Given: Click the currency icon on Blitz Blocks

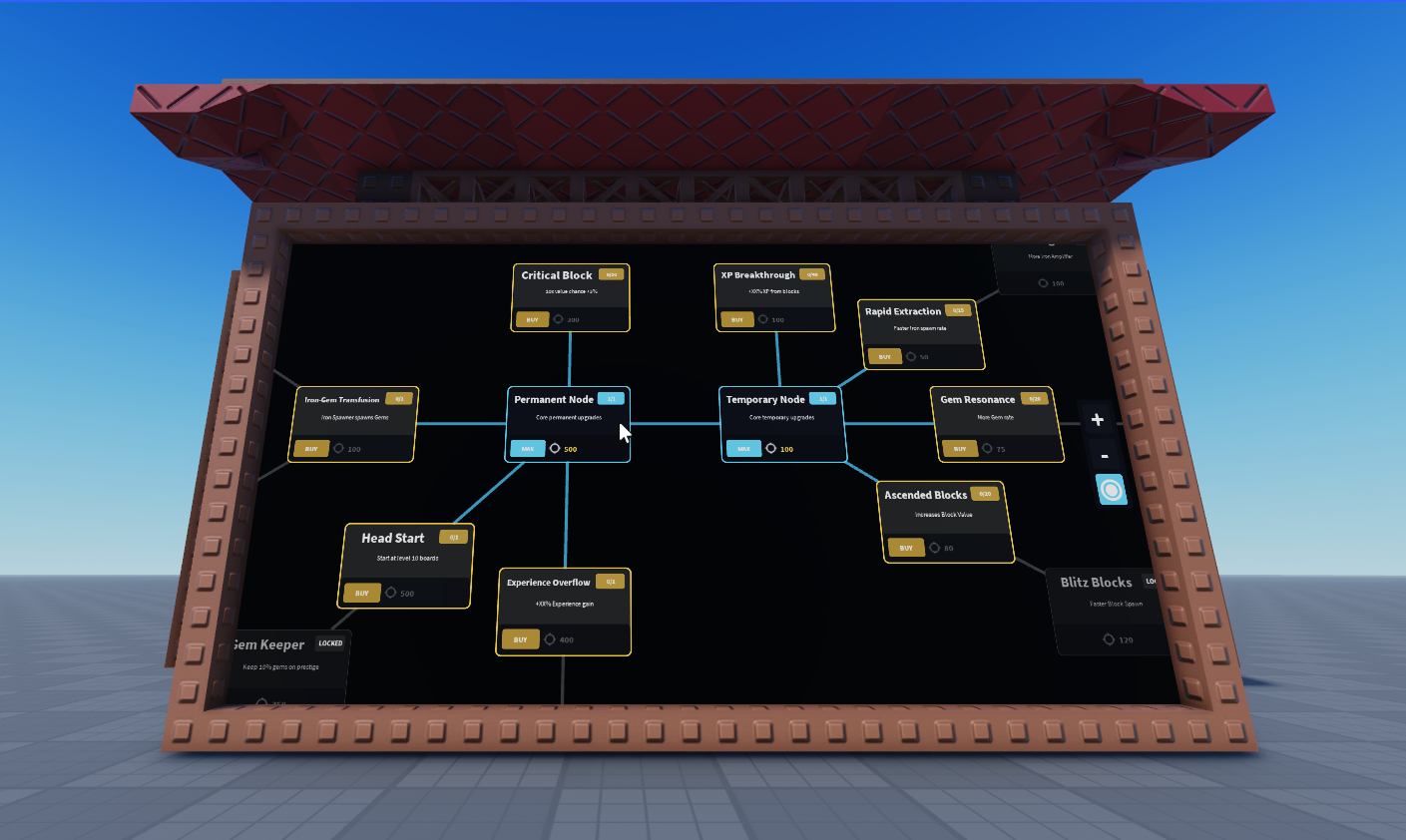Looking at the screenshot, I should pyautogui.click(x=1109, y=639).
